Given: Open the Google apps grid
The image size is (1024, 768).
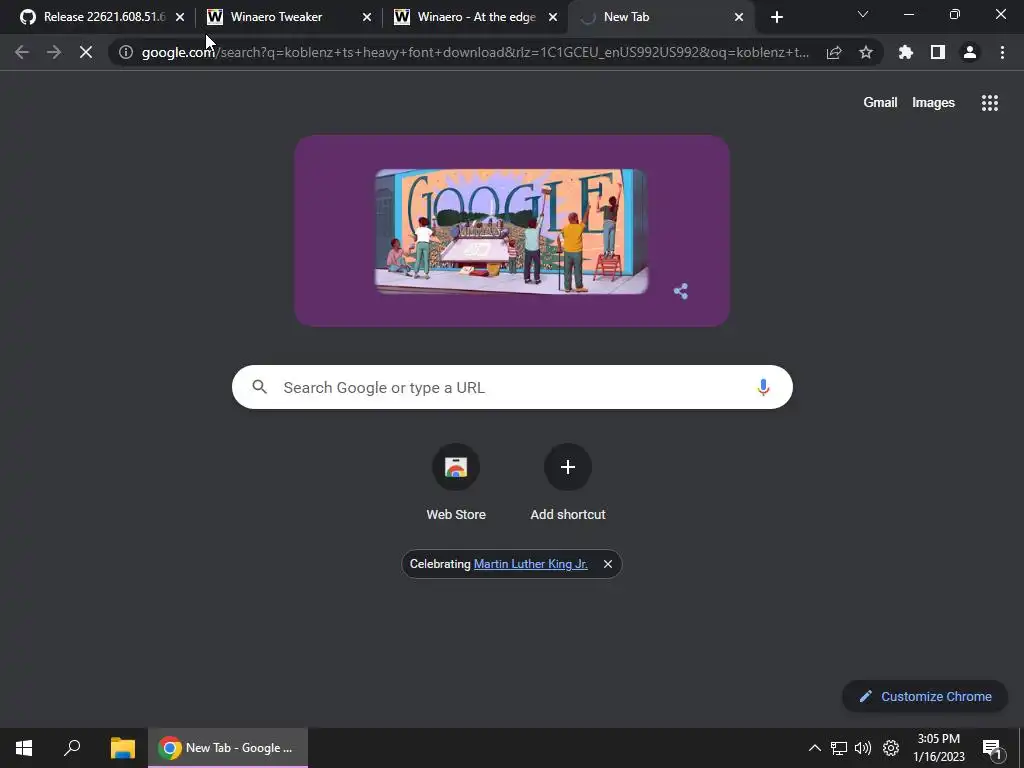Looking at the screenshot, I should coord(990,103).
